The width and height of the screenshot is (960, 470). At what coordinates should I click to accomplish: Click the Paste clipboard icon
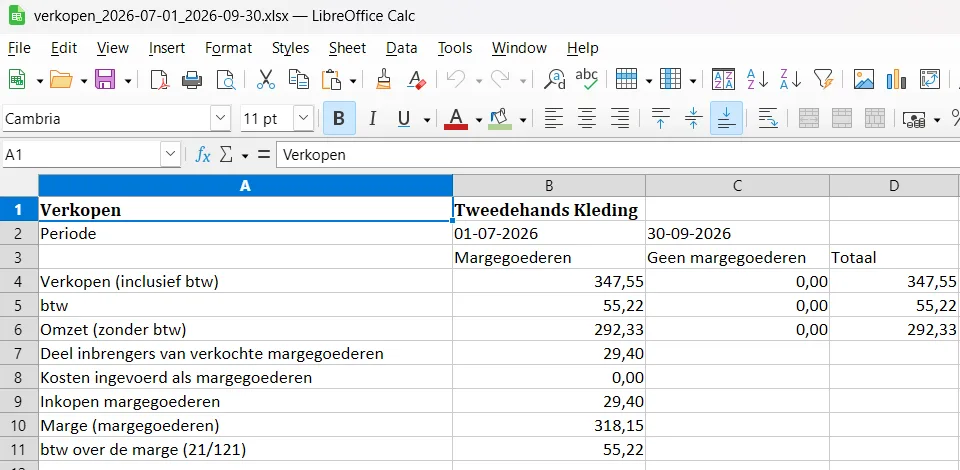(331, 80)
